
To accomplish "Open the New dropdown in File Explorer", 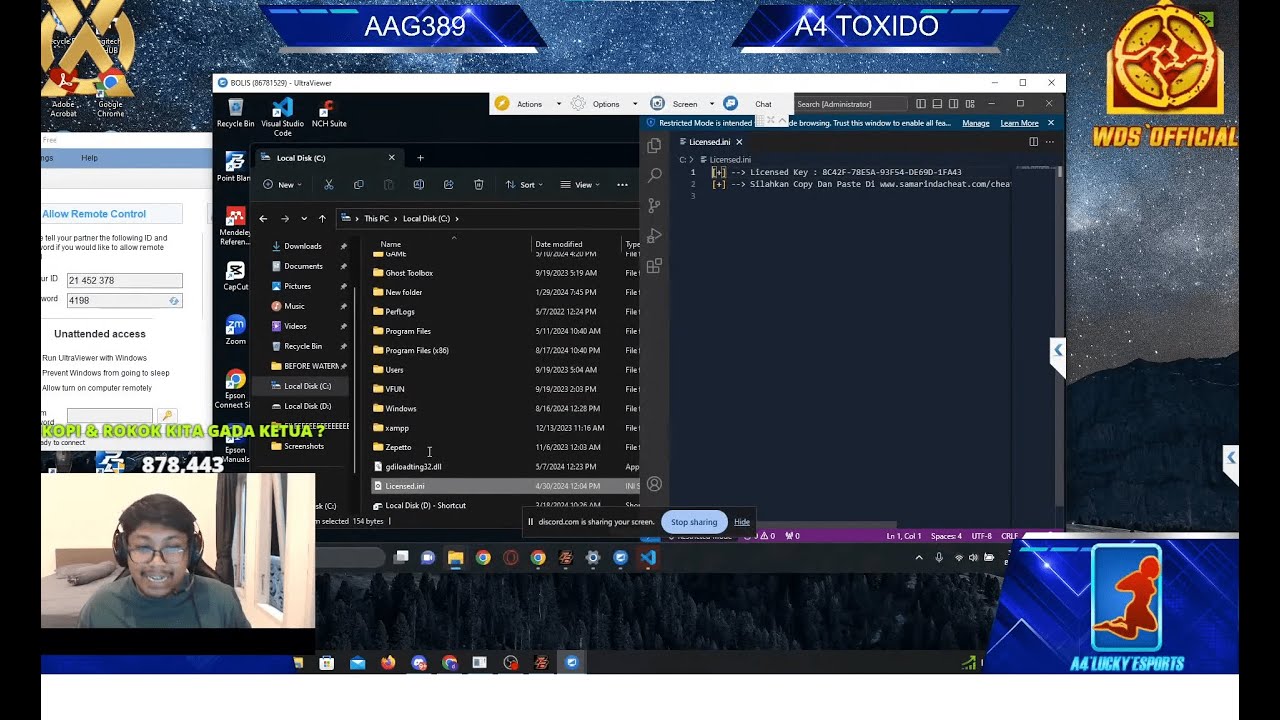I will point(282,185).
